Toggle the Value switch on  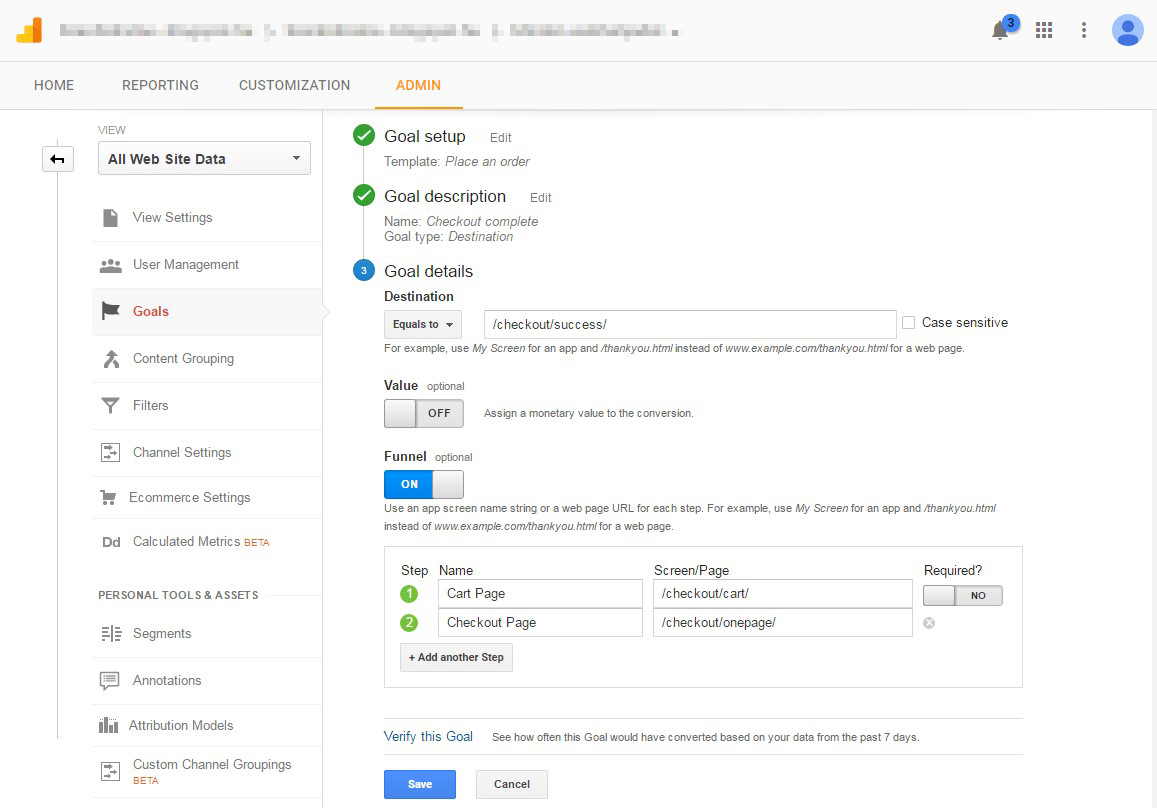(424, 413)
